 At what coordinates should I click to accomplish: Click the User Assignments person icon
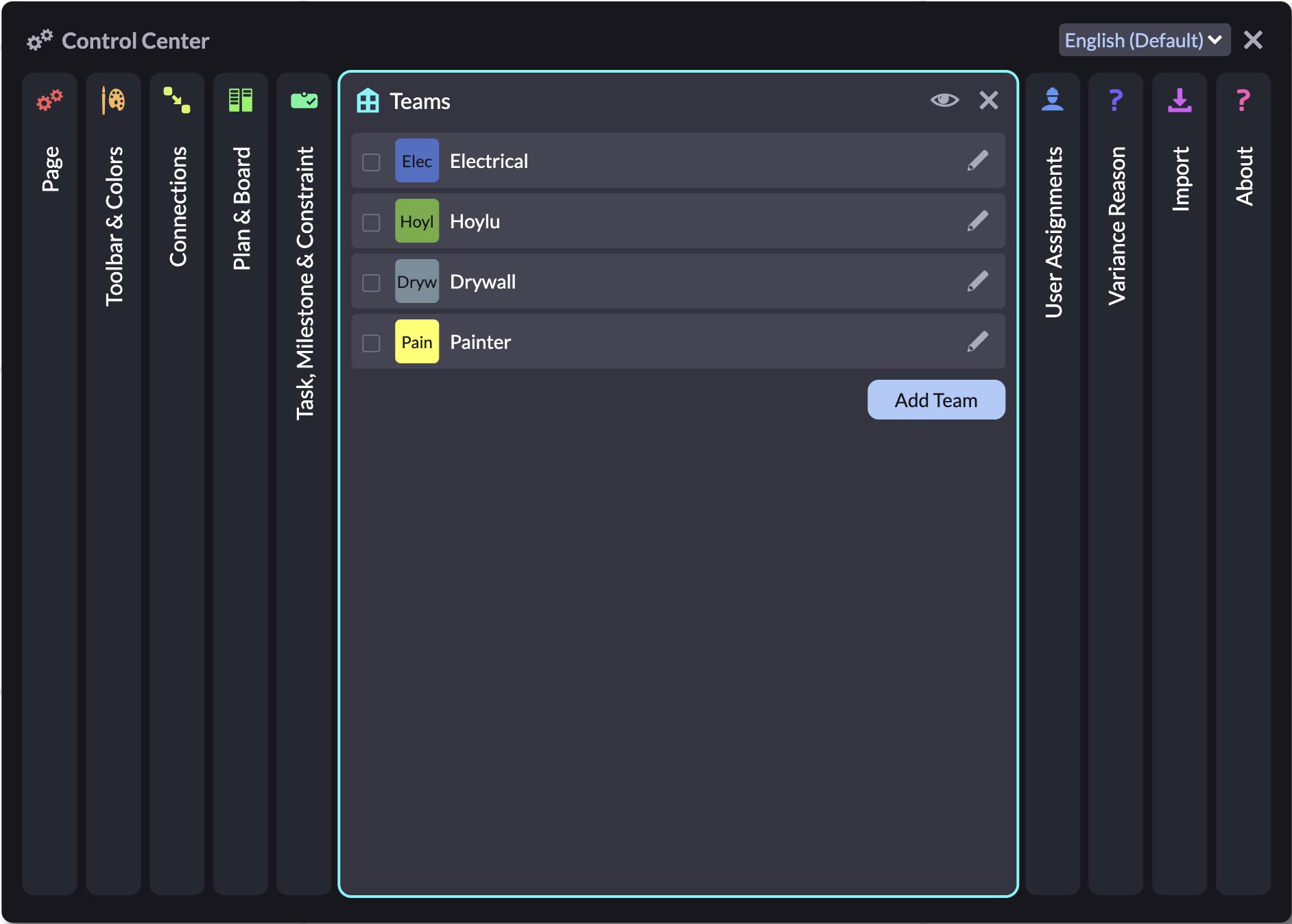pos(1053,100)
